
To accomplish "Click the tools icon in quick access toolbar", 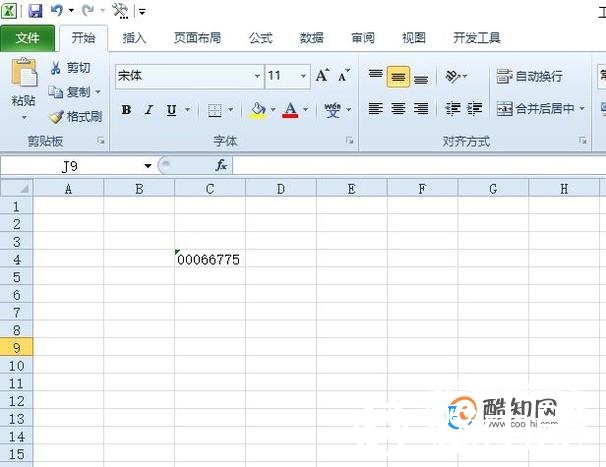I will point(120,11).
